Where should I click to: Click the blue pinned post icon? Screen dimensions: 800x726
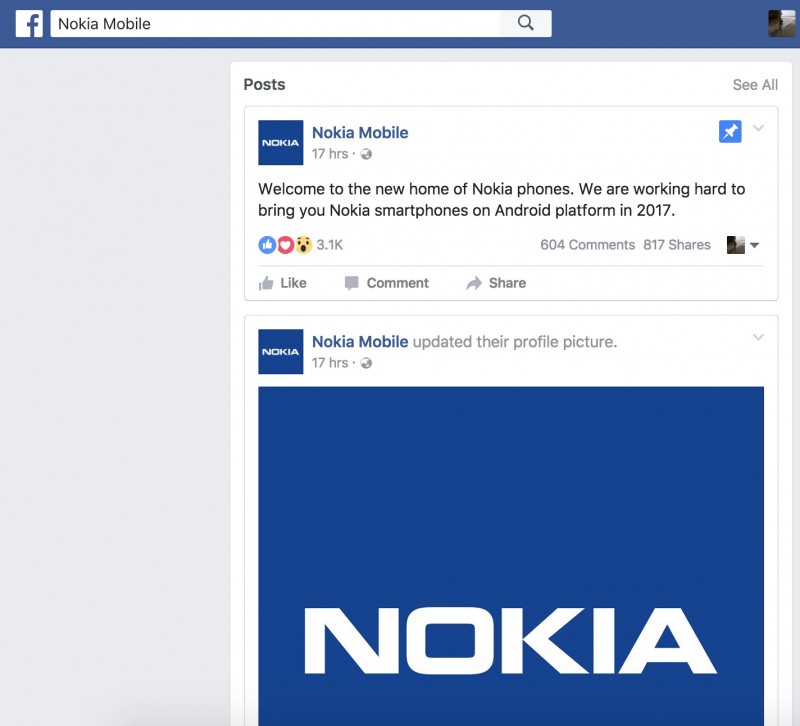tap(730, 132)
